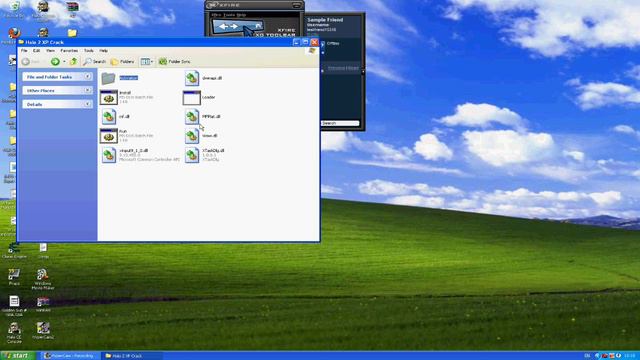This screenshot has width=640, height=360.
Task: Open the Favorites menu
Action: point(69,51)
